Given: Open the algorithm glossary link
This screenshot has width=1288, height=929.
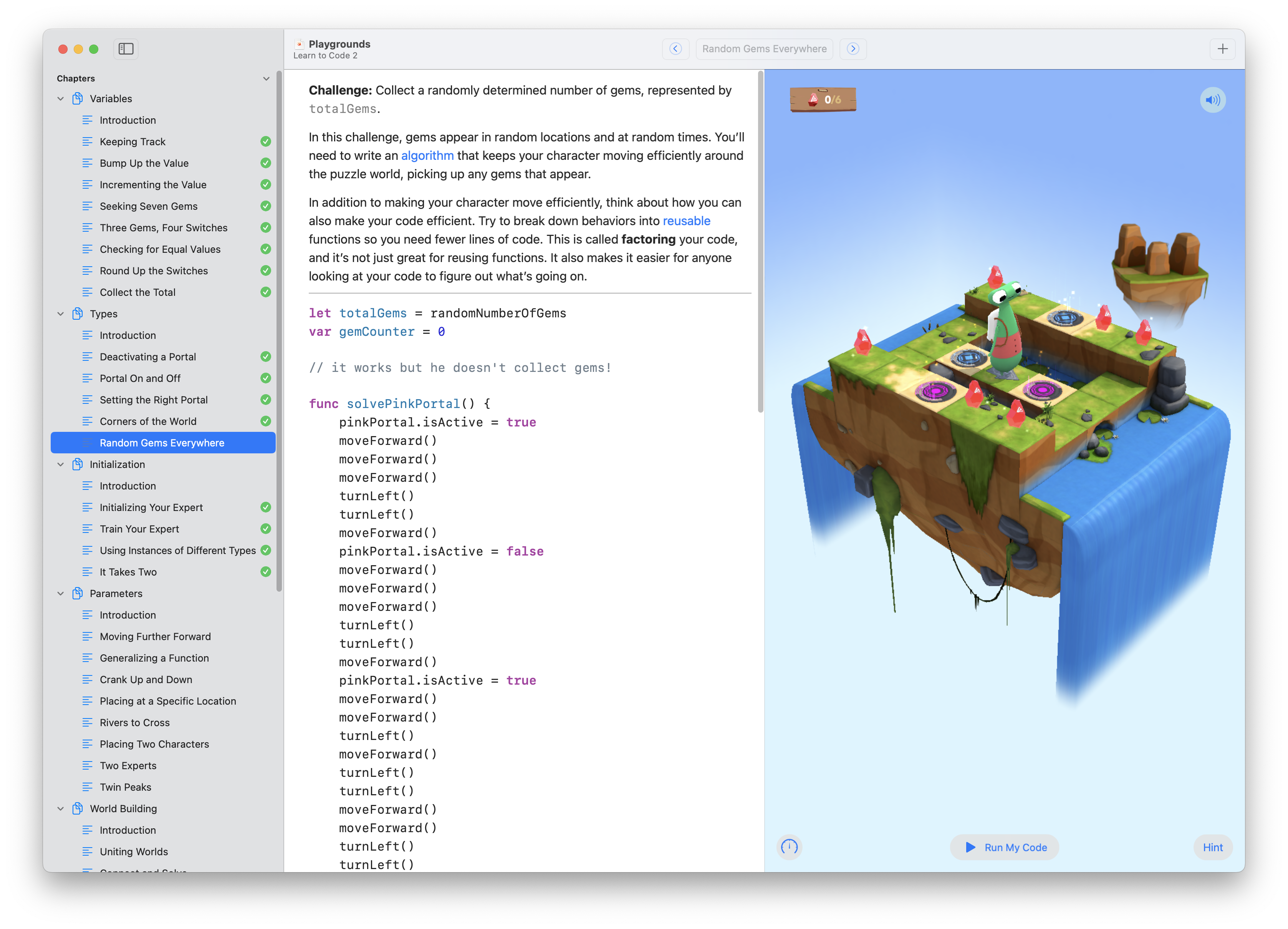Looking at the screenshot, I should pyautogui.click(x=427, y=156).
